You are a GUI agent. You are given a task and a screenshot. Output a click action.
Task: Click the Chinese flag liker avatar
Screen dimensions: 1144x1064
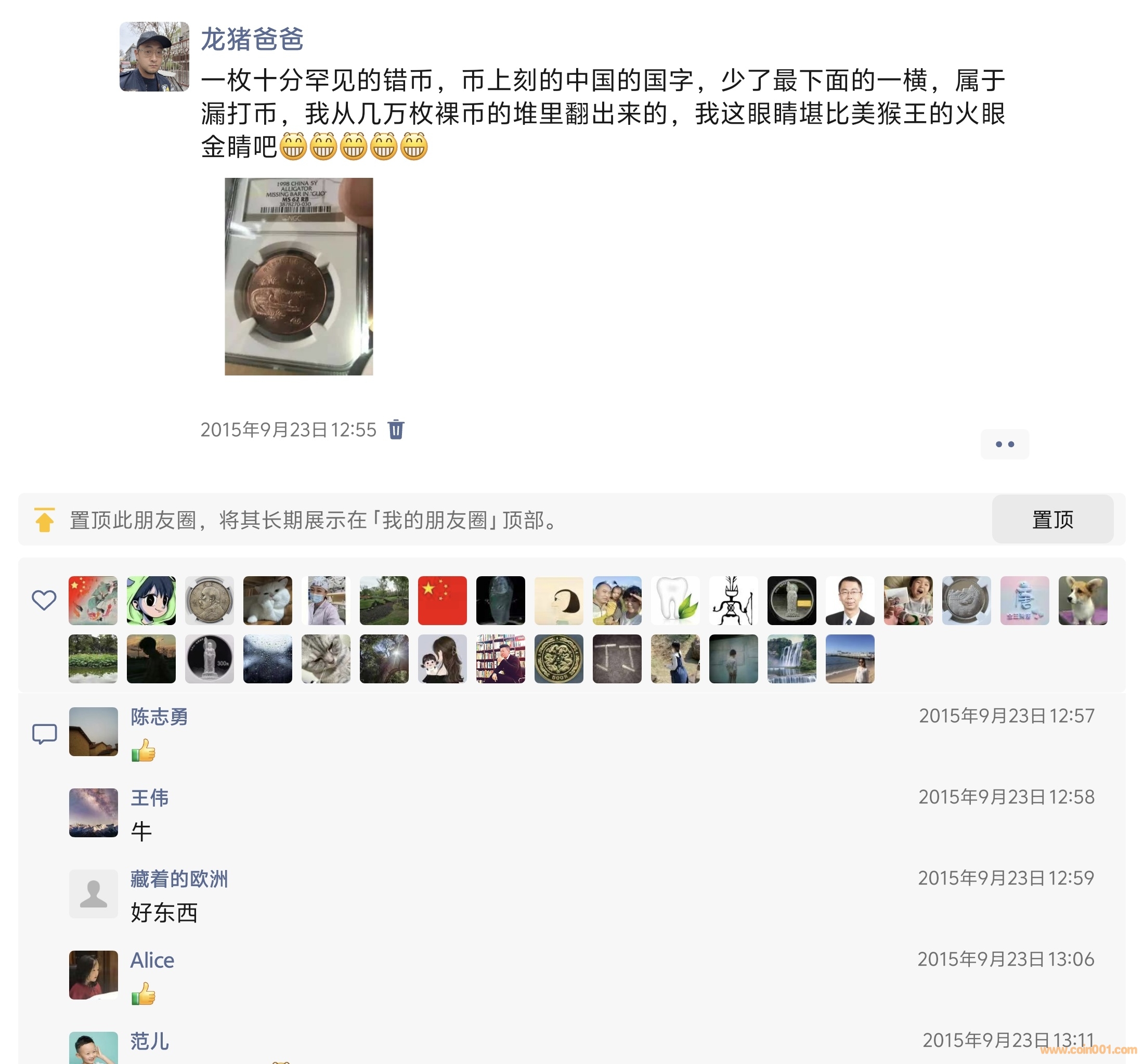click(x=442, y=600)
